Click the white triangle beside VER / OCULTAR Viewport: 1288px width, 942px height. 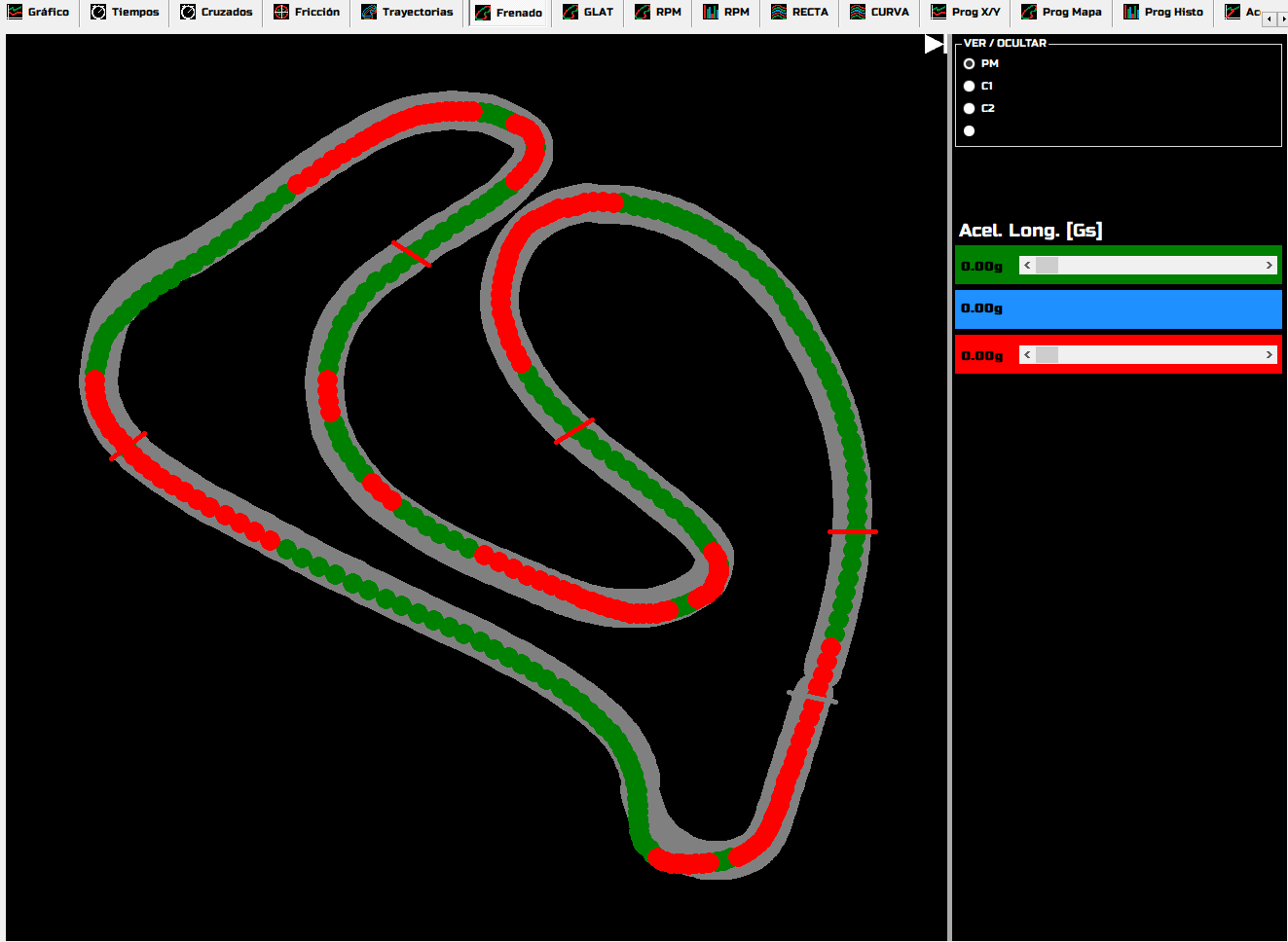coord(935,44)
